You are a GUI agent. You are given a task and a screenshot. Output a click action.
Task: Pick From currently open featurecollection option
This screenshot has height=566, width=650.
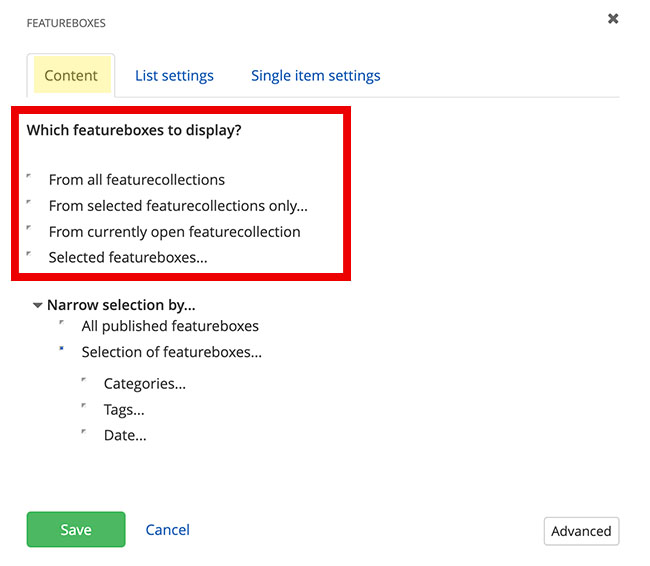click(29, 228)
